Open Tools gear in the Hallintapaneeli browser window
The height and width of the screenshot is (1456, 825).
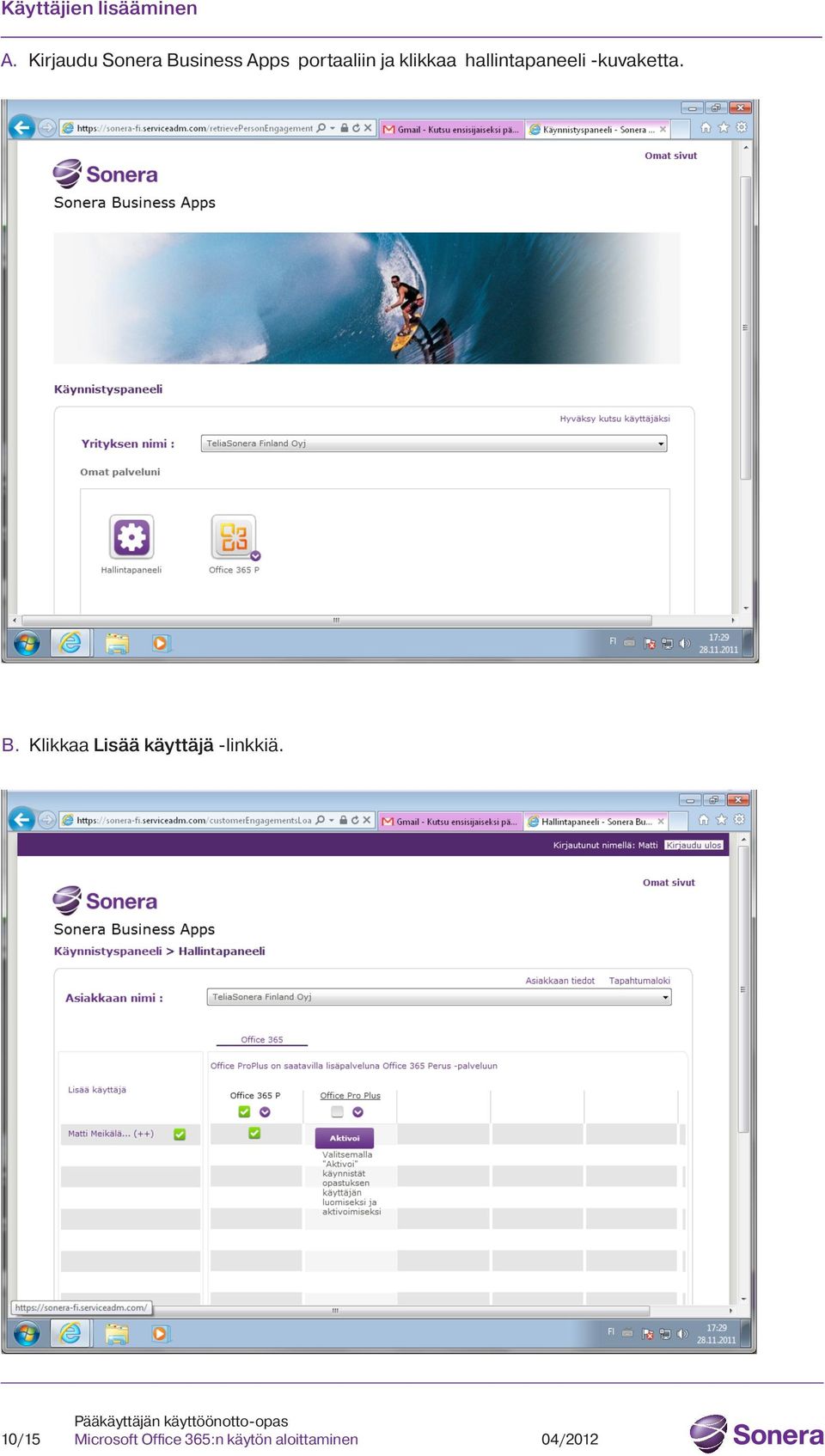[739, 819]
